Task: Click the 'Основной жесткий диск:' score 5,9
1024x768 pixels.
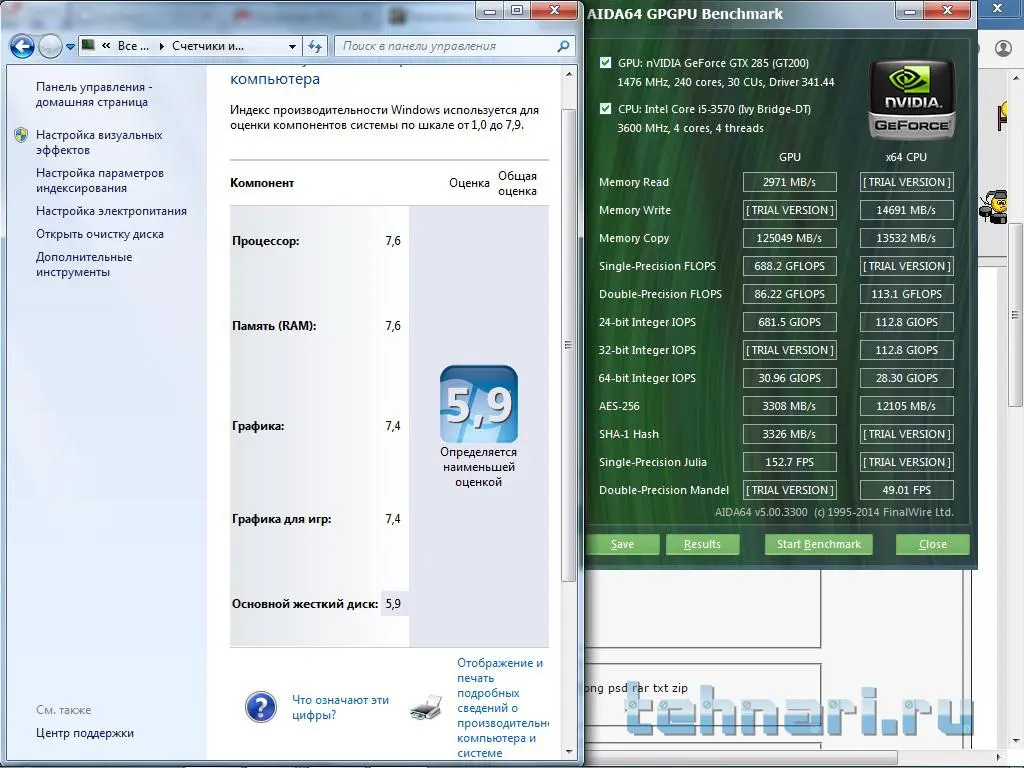Action: [392, 604]
